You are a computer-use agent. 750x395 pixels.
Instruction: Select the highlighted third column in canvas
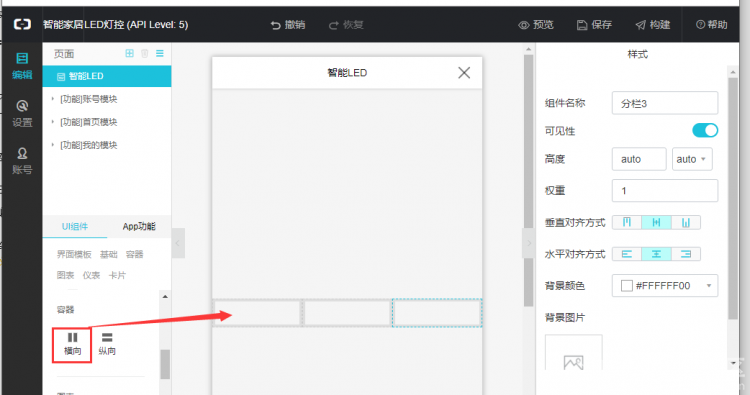click(x=437, y=313)
